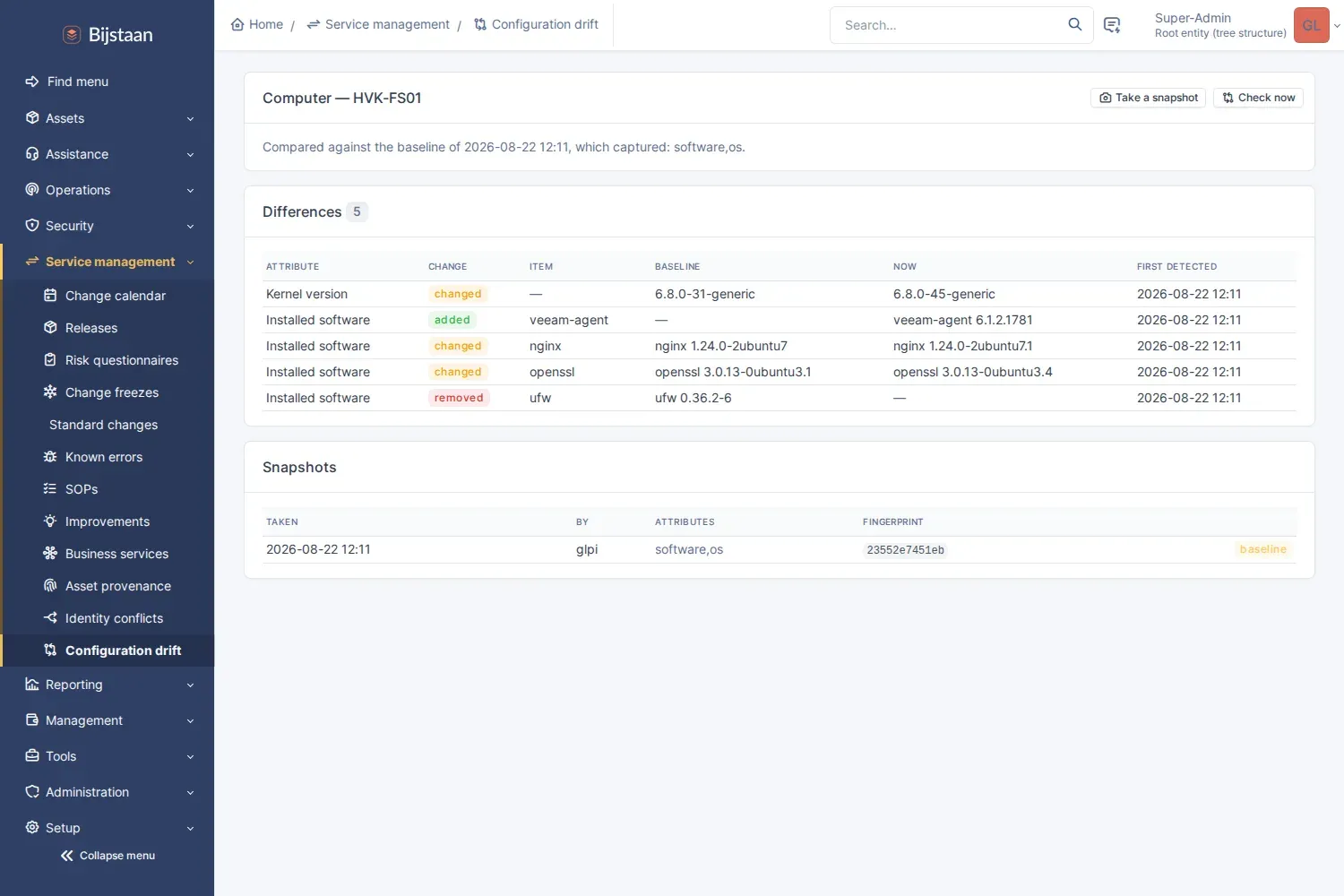This screenshot has height=896, width=1344.
Task: Click the Check now button
Action: (x=1258, y=98)
